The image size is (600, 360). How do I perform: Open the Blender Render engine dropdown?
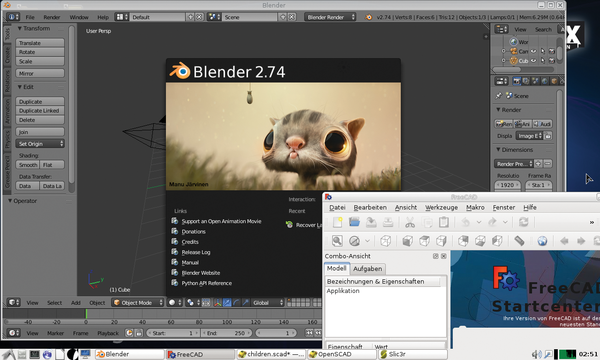click(330, 17)
